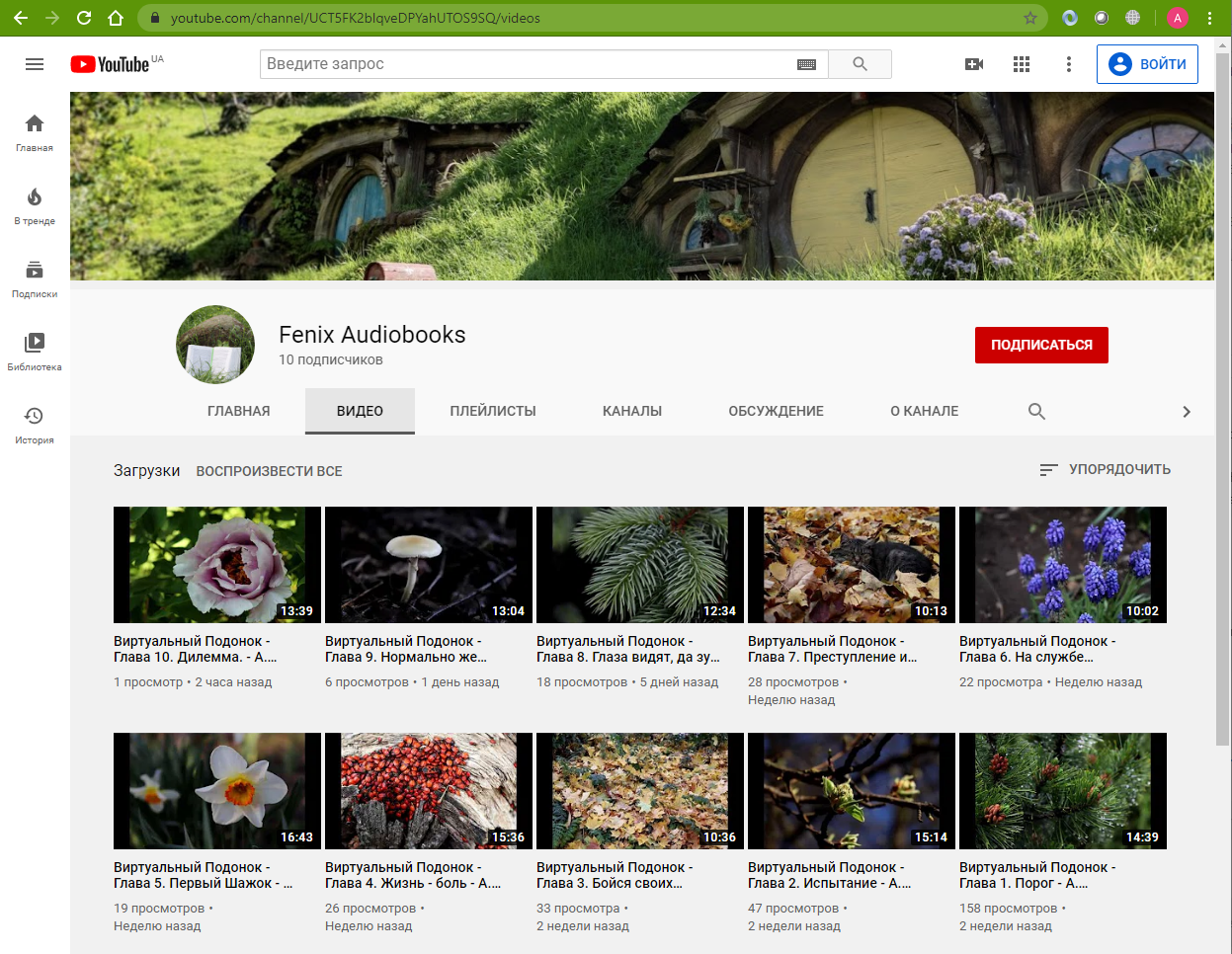
Task: Open Subscriptions in the sidebar
Action: (35, 278)
